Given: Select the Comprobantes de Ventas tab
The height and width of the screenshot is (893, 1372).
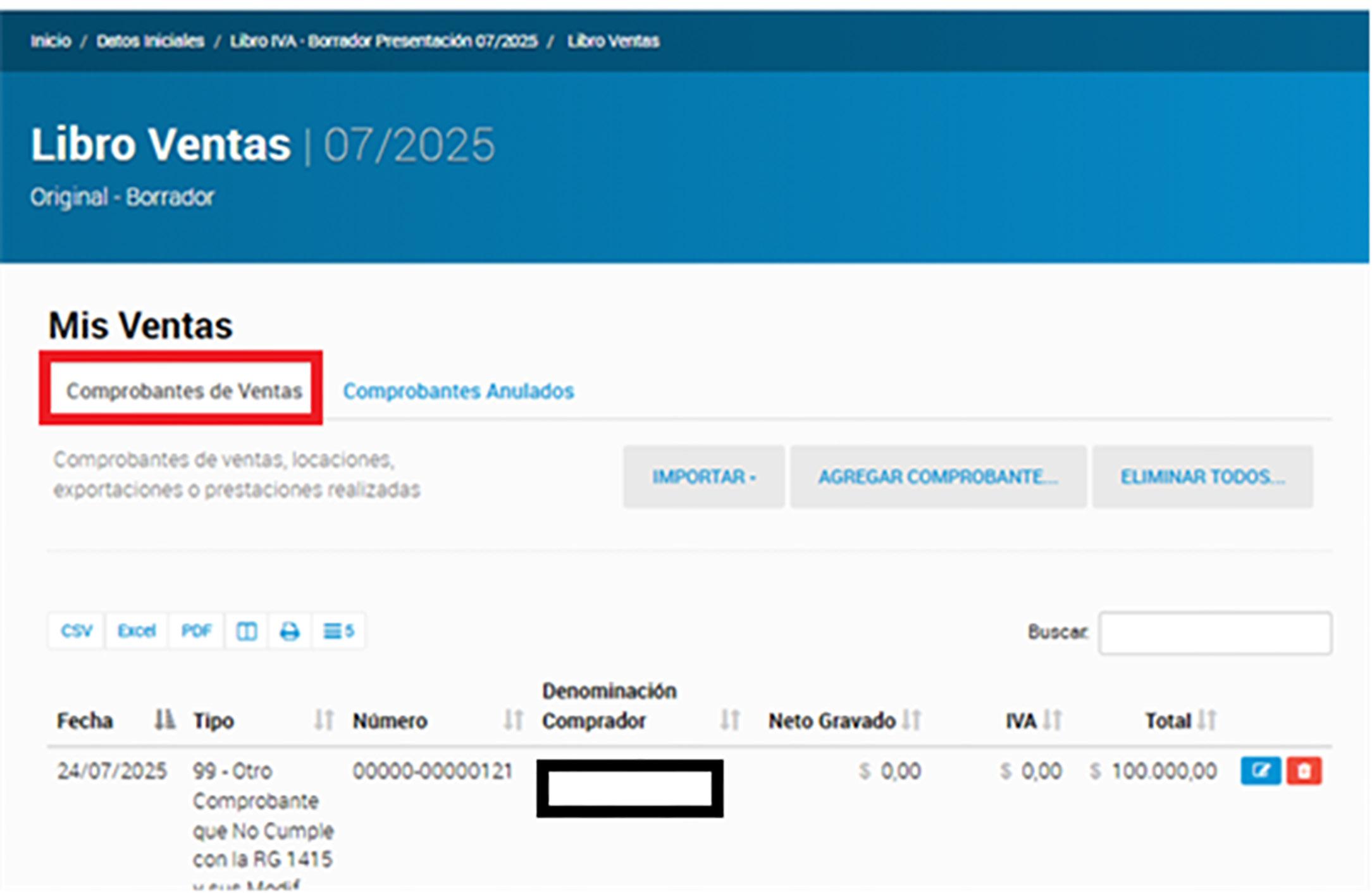Looking at the screenshot, I should click(184, 391).
